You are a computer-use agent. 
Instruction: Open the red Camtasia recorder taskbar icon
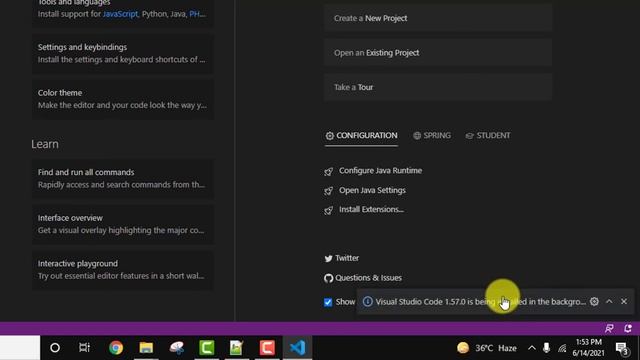[x=267, y=348]
